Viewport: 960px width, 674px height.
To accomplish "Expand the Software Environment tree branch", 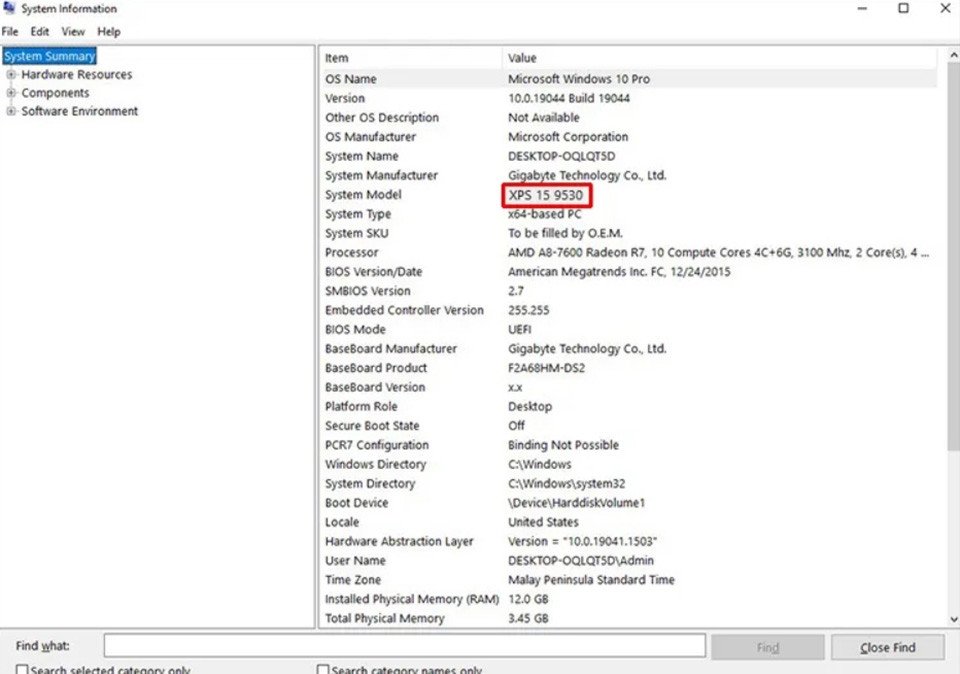I will [x=14, y=111].
